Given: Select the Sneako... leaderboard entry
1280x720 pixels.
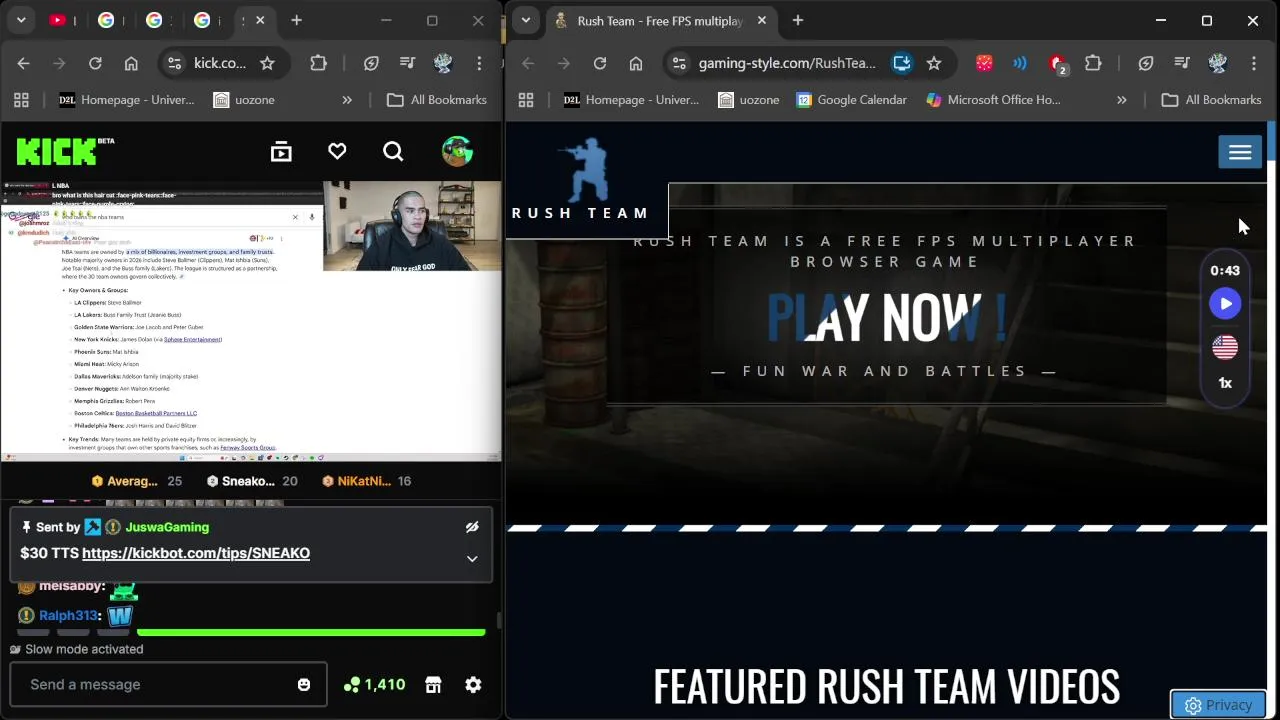Looking at the screenshot, I should 252,481.
